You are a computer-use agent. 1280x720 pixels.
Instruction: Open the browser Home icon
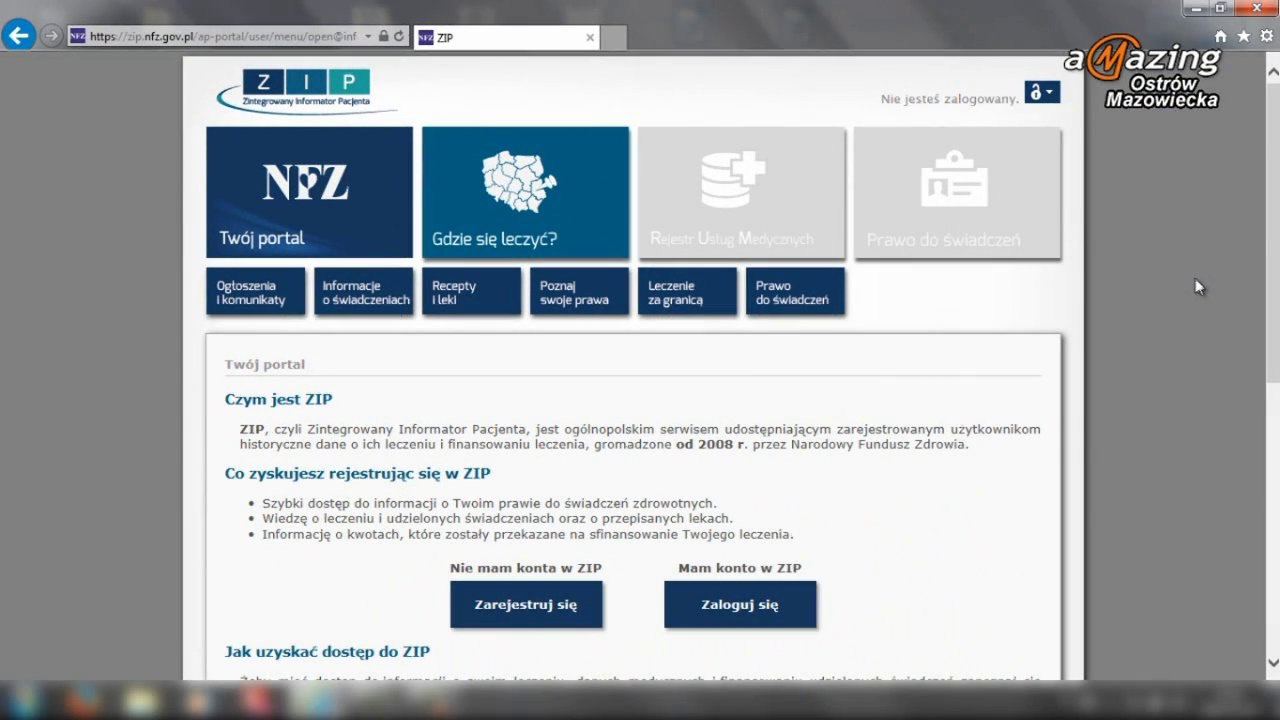point(1220,36)
